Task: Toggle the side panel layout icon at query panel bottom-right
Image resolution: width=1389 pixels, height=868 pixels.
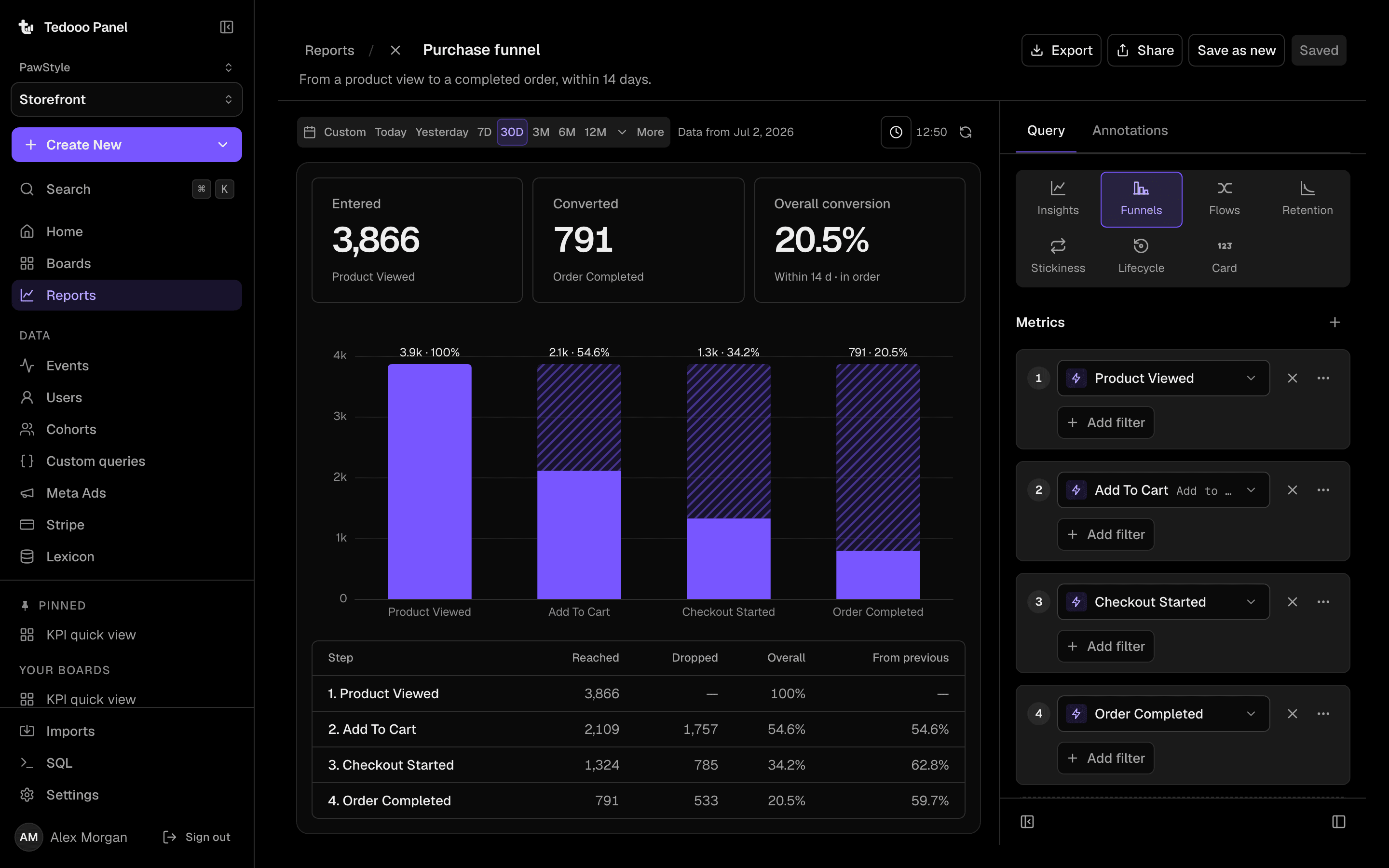Action: pyautogui.click(x=1338, y=822)
